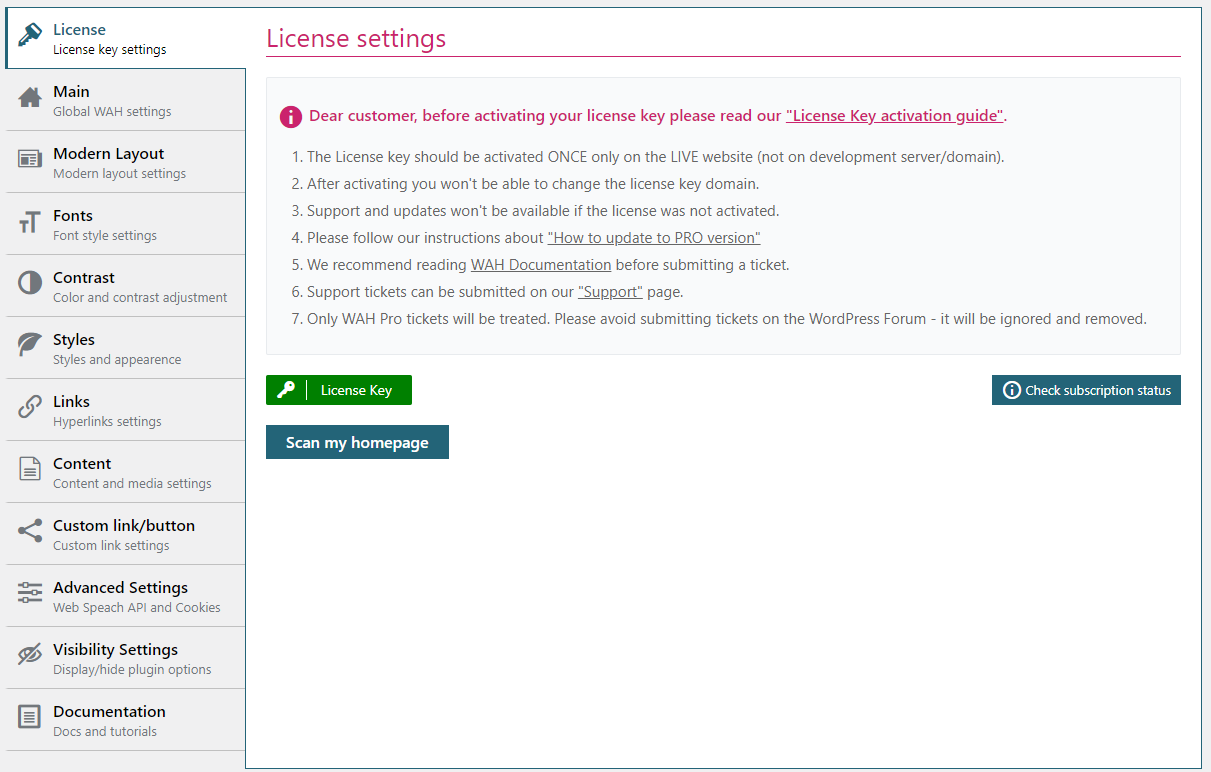The width and height of the screenshot is (1211, 772).
Task: Visit the Support page link
Action: coord(610,292)
